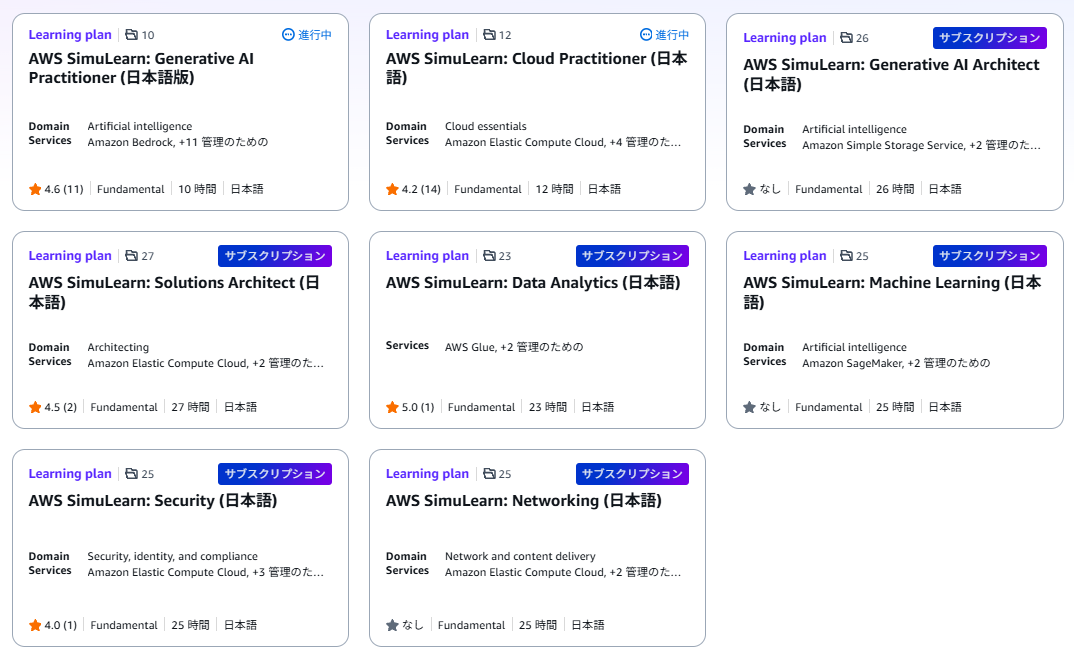Click 'Fundamental' level on Machine Learning card
1074x665 pixels.
(829, 407)
